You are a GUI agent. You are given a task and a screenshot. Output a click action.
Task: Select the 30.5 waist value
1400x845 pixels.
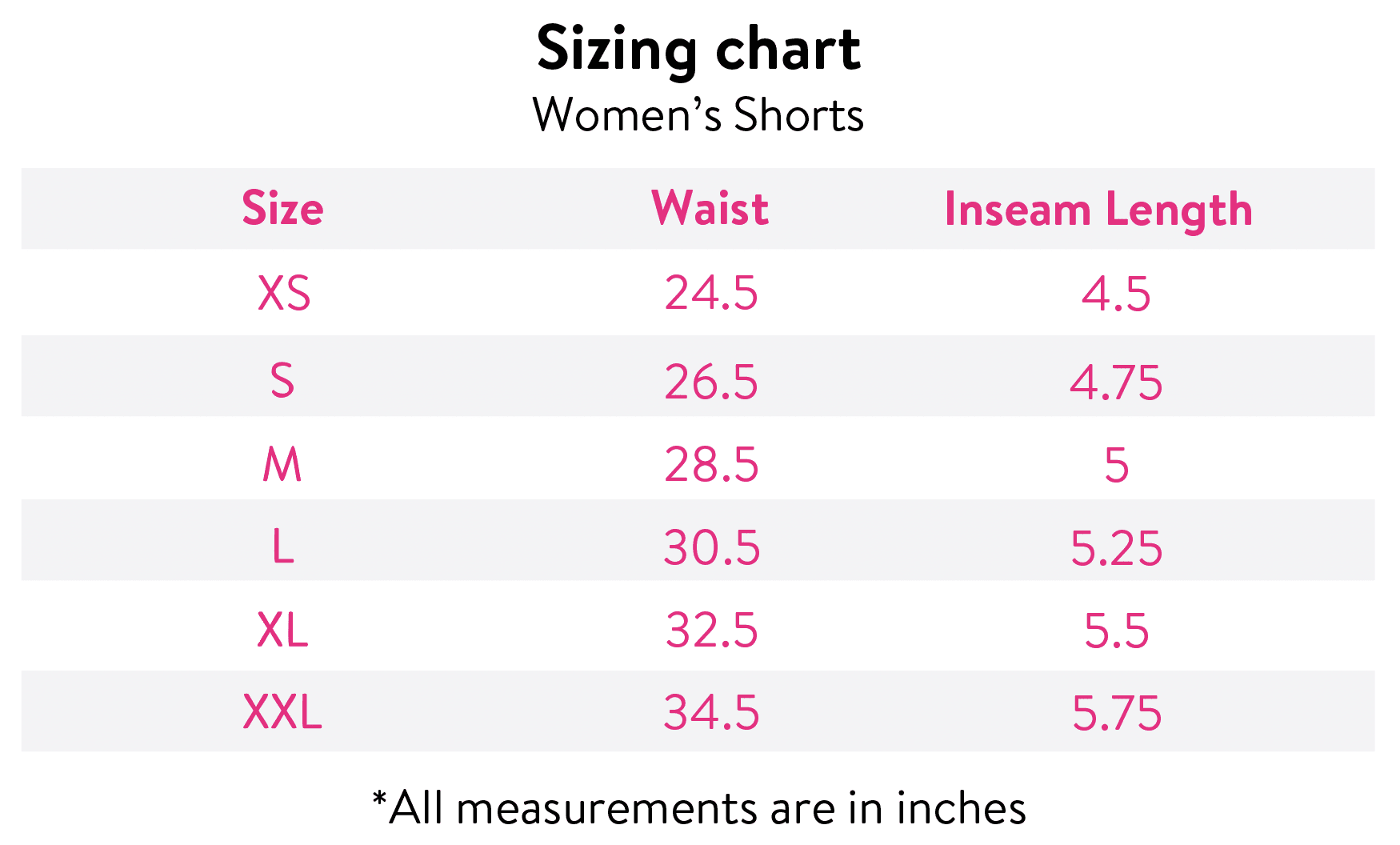[711, 548]
